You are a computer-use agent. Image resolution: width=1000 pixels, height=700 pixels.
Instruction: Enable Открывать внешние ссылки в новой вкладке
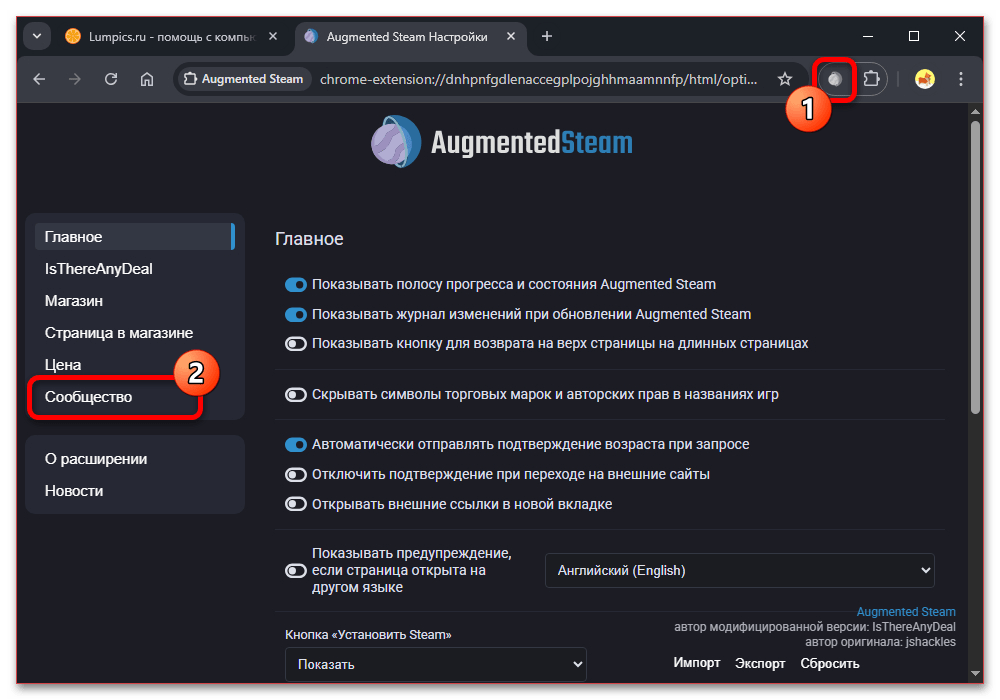296,504
